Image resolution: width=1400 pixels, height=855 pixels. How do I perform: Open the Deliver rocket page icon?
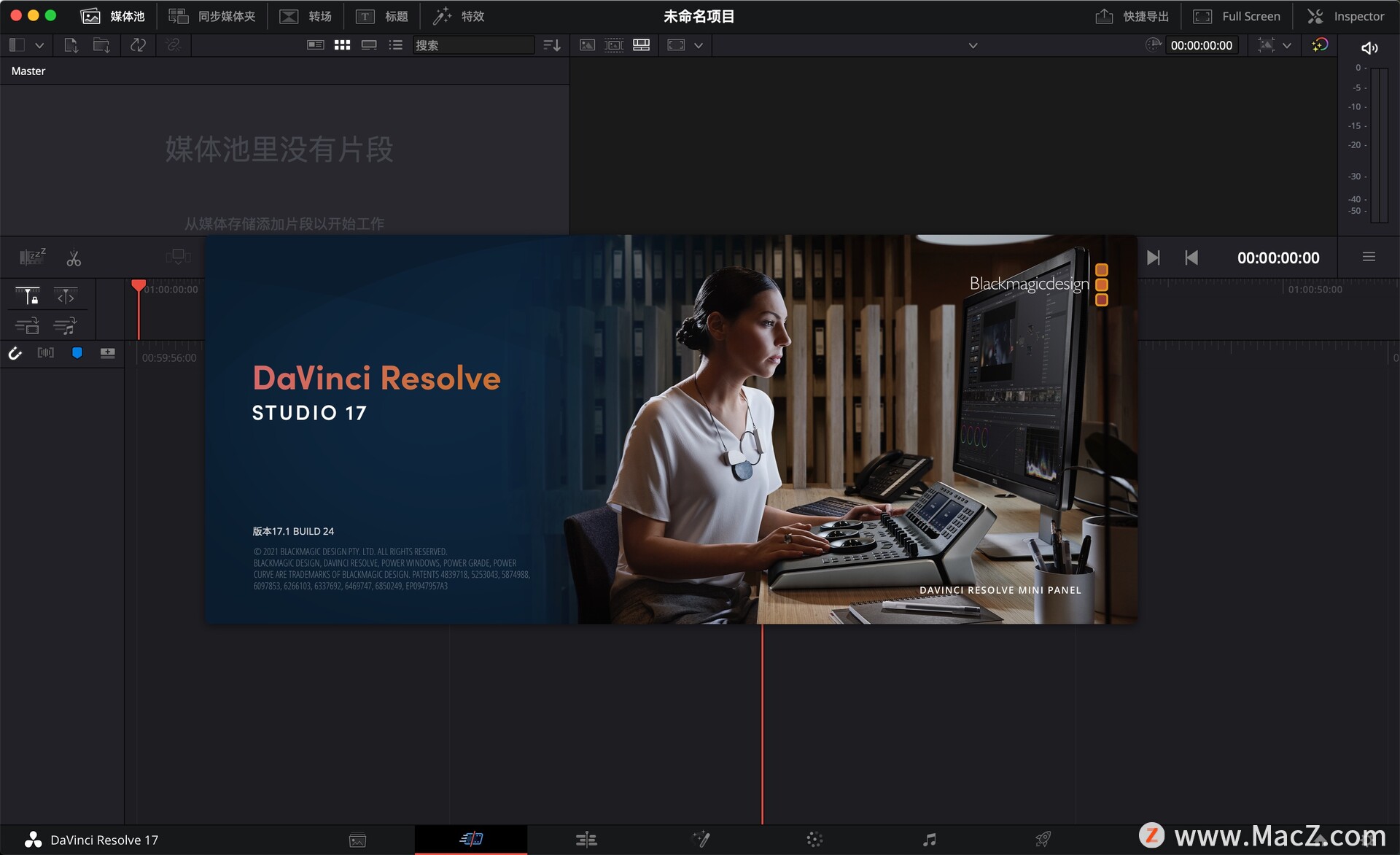(1043, 840)
